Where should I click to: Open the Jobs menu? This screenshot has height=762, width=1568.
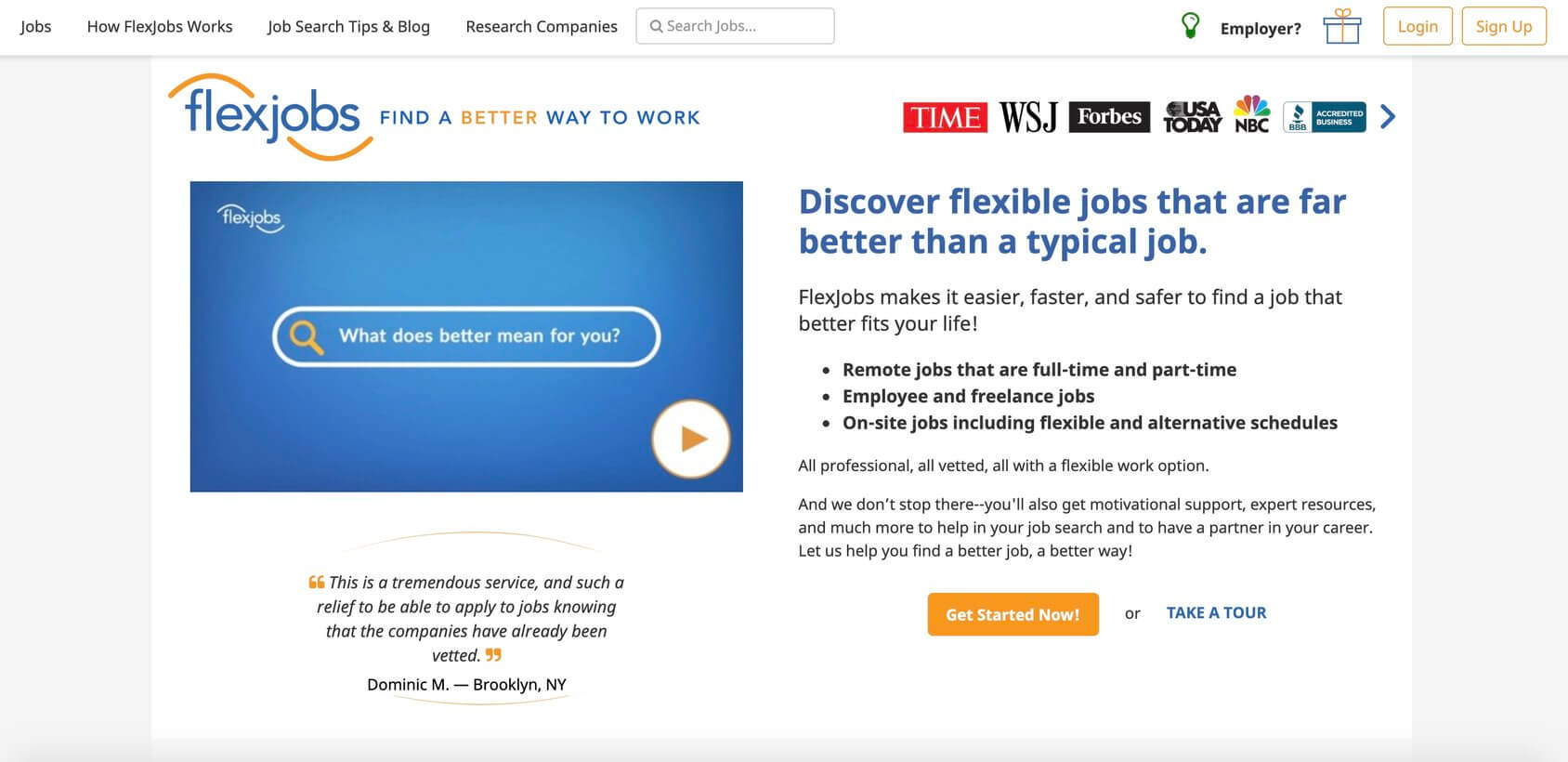coord(36,26)
